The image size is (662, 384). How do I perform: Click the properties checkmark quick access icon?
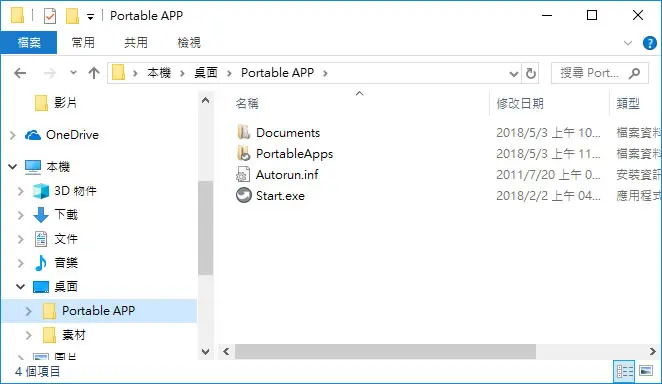[x=50, y=16]
